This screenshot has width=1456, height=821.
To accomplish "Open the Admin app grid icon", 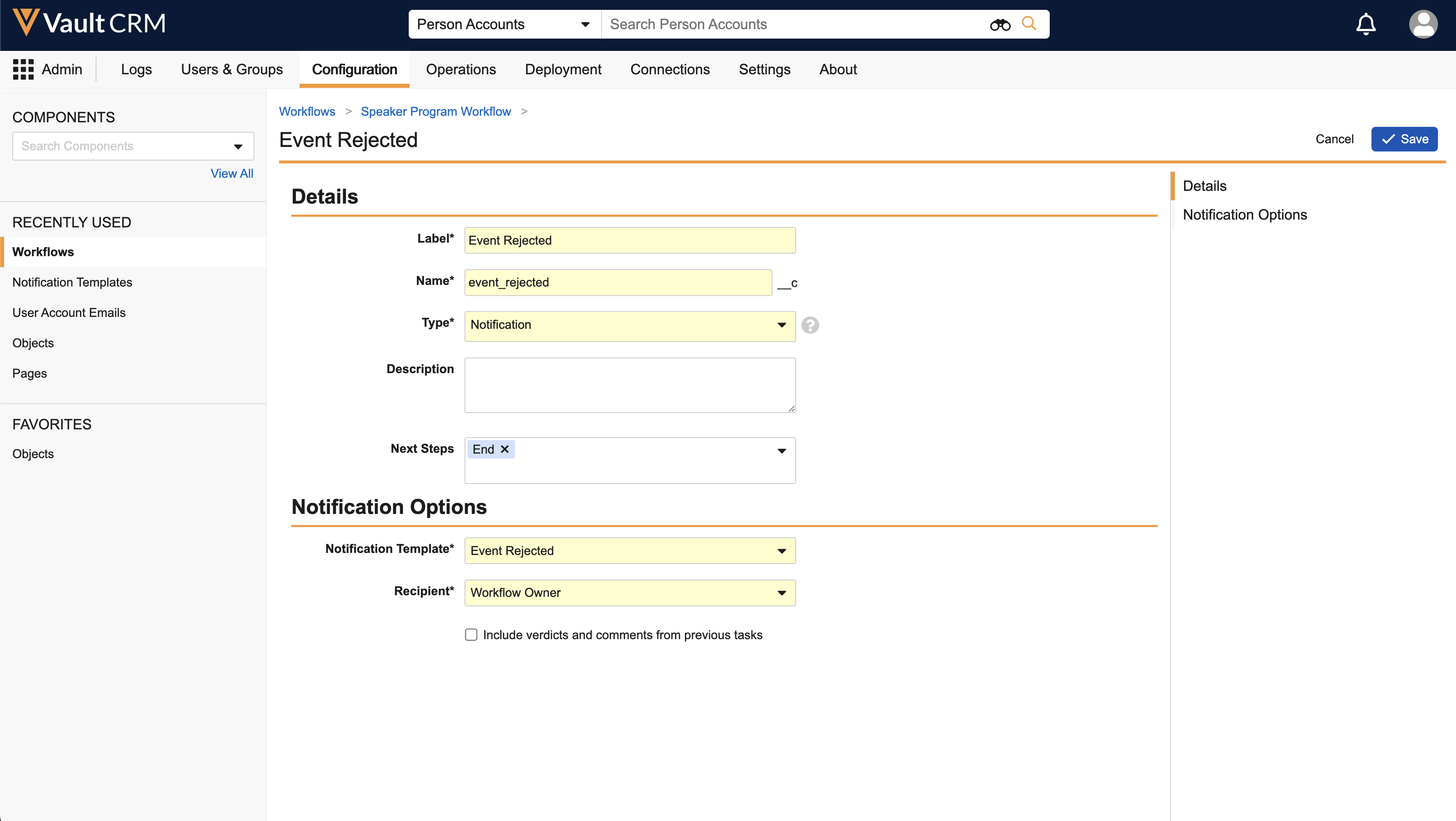I will 23,69.
